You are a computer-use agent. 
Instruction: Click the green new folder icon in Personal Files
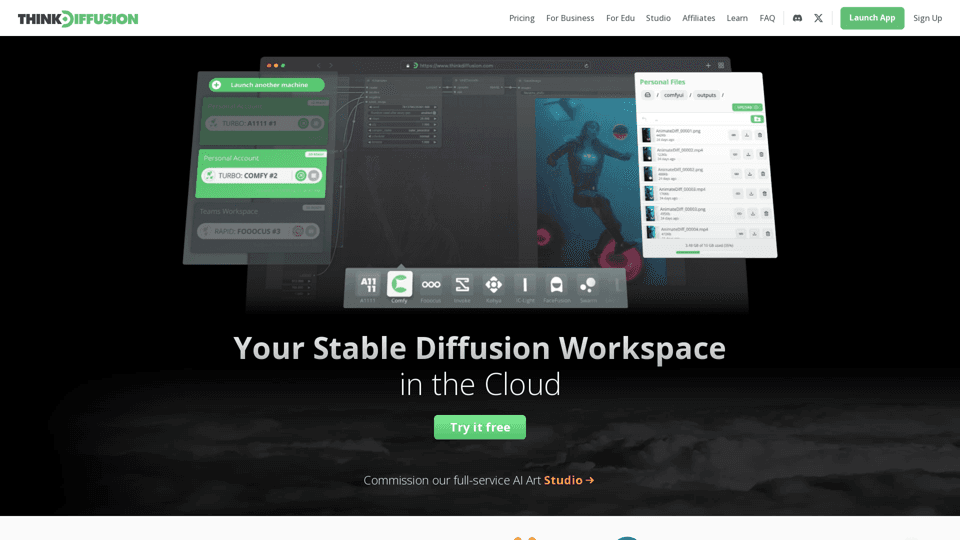tap(757, 119)
